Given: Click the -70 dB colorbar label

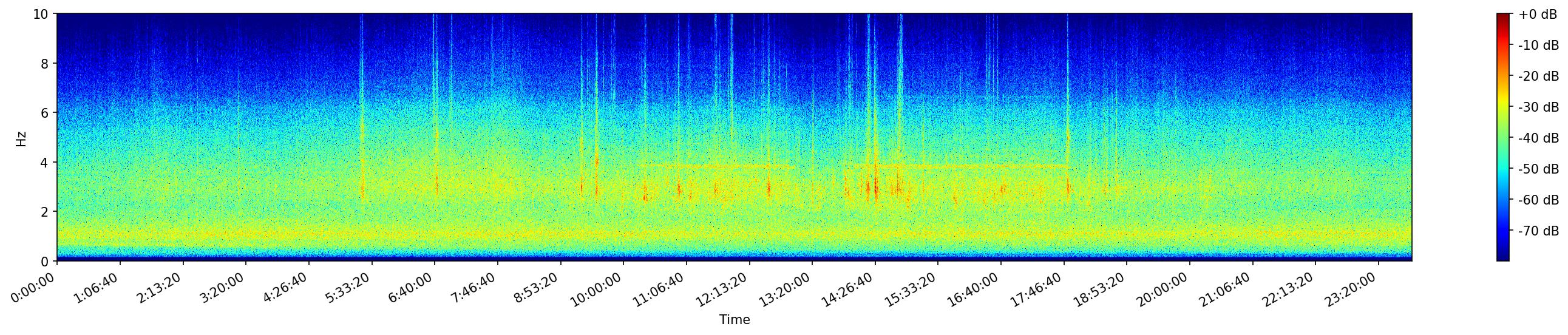Looking at the screenshot, I should pyautogui.click(x=1538, y=231).
